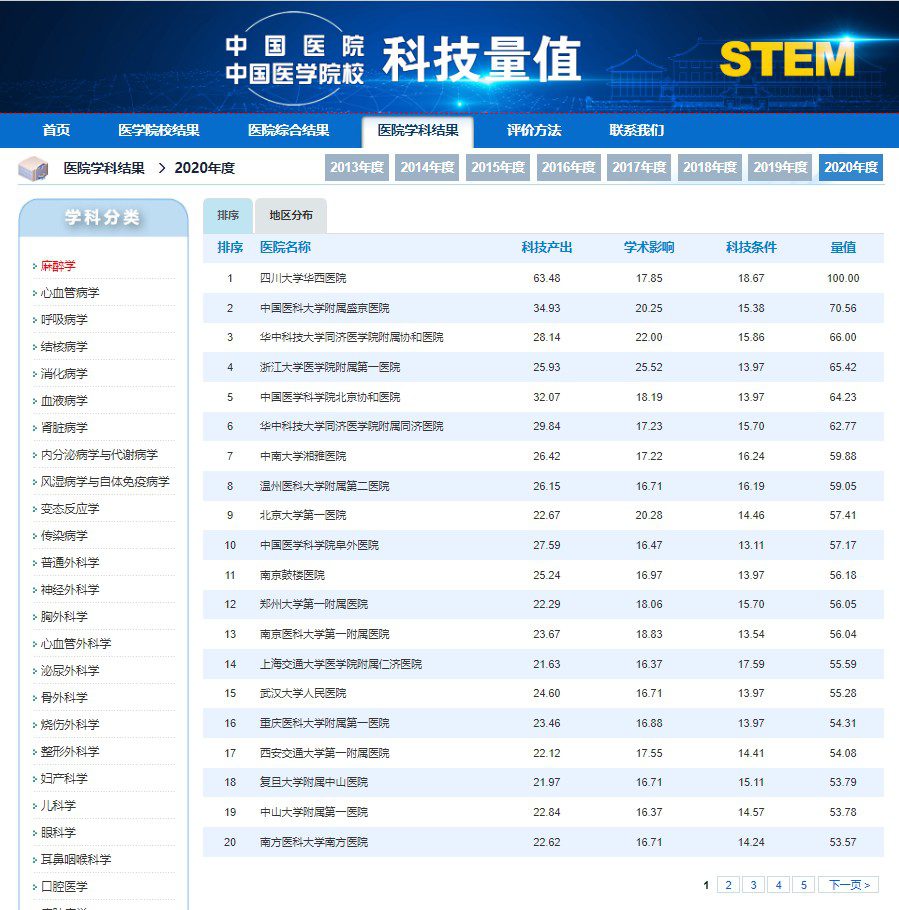Open 口腔医学 subject ranking
The height and width of the screenshot is (910, 899).
coord(64,886)
